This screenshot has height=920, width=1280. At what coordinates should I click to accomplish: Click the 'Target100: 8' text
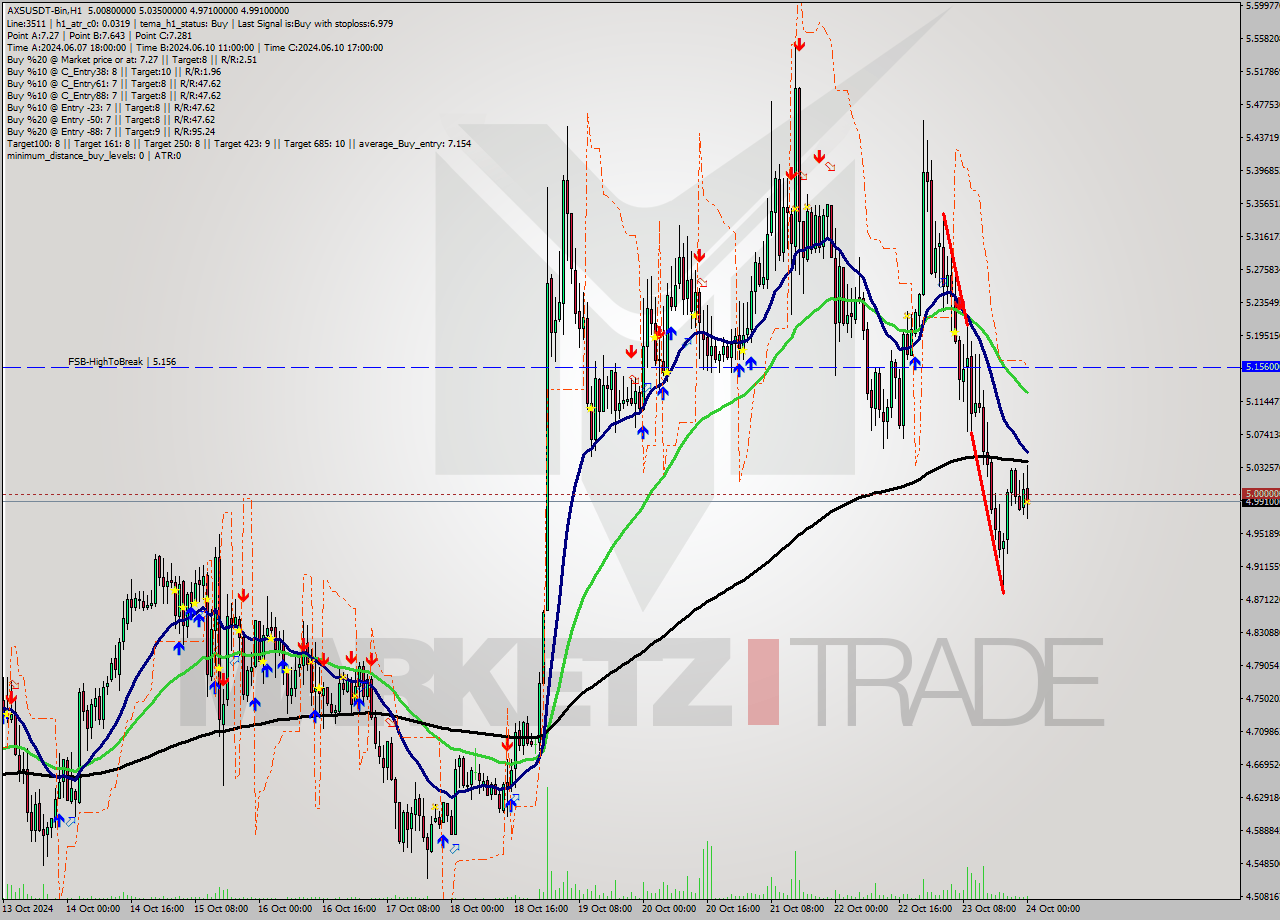[x=32, y=144]
